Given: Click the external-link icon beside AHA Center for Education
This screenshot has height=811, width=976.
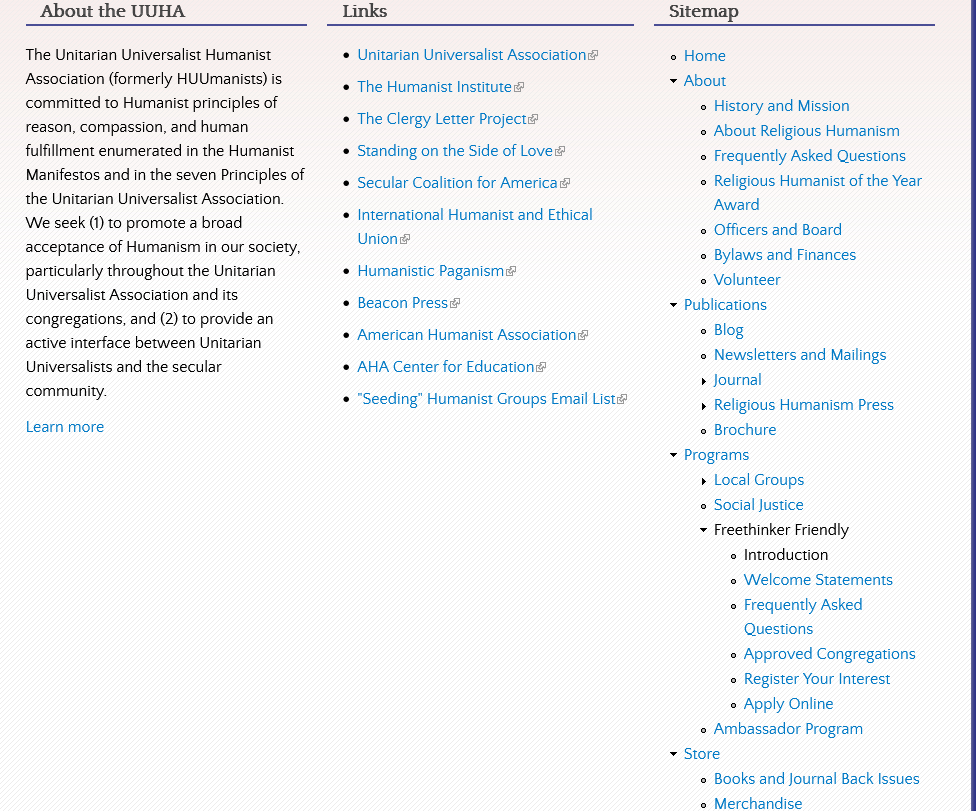Looking at the screenshot, I should (542, 367).
